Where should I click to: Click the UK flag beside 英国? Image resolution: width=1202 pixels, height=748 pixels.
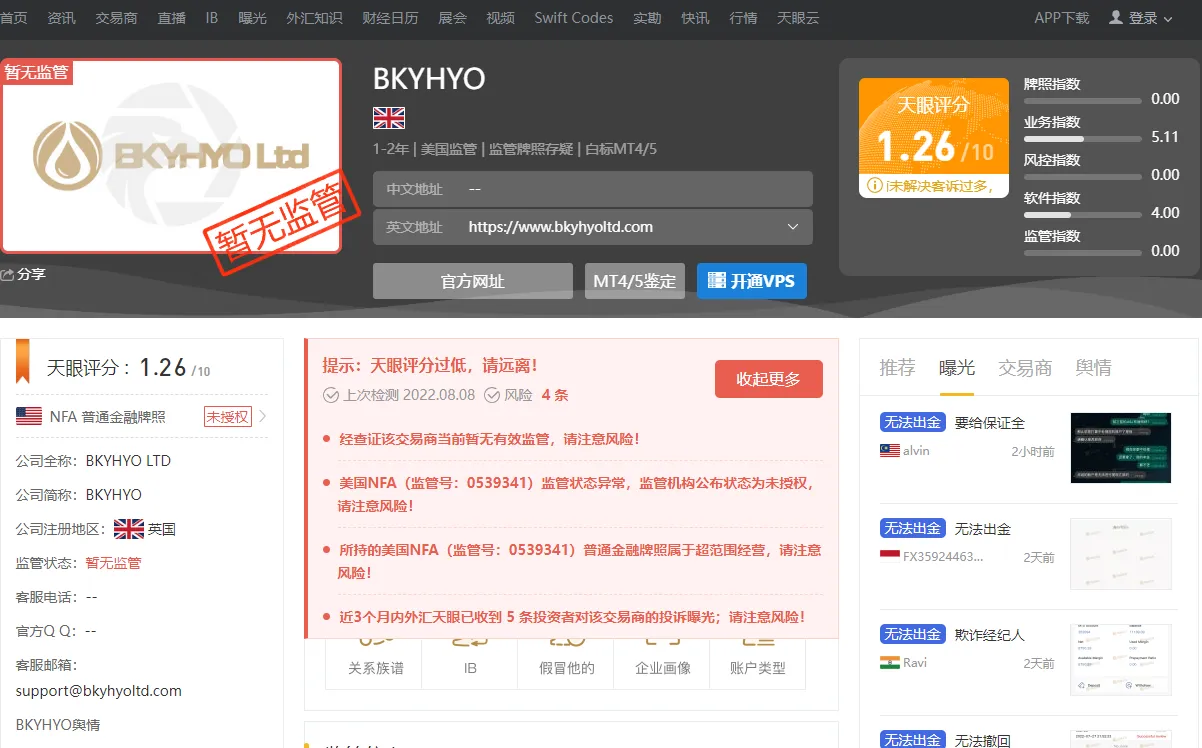(x=129, y=528)
